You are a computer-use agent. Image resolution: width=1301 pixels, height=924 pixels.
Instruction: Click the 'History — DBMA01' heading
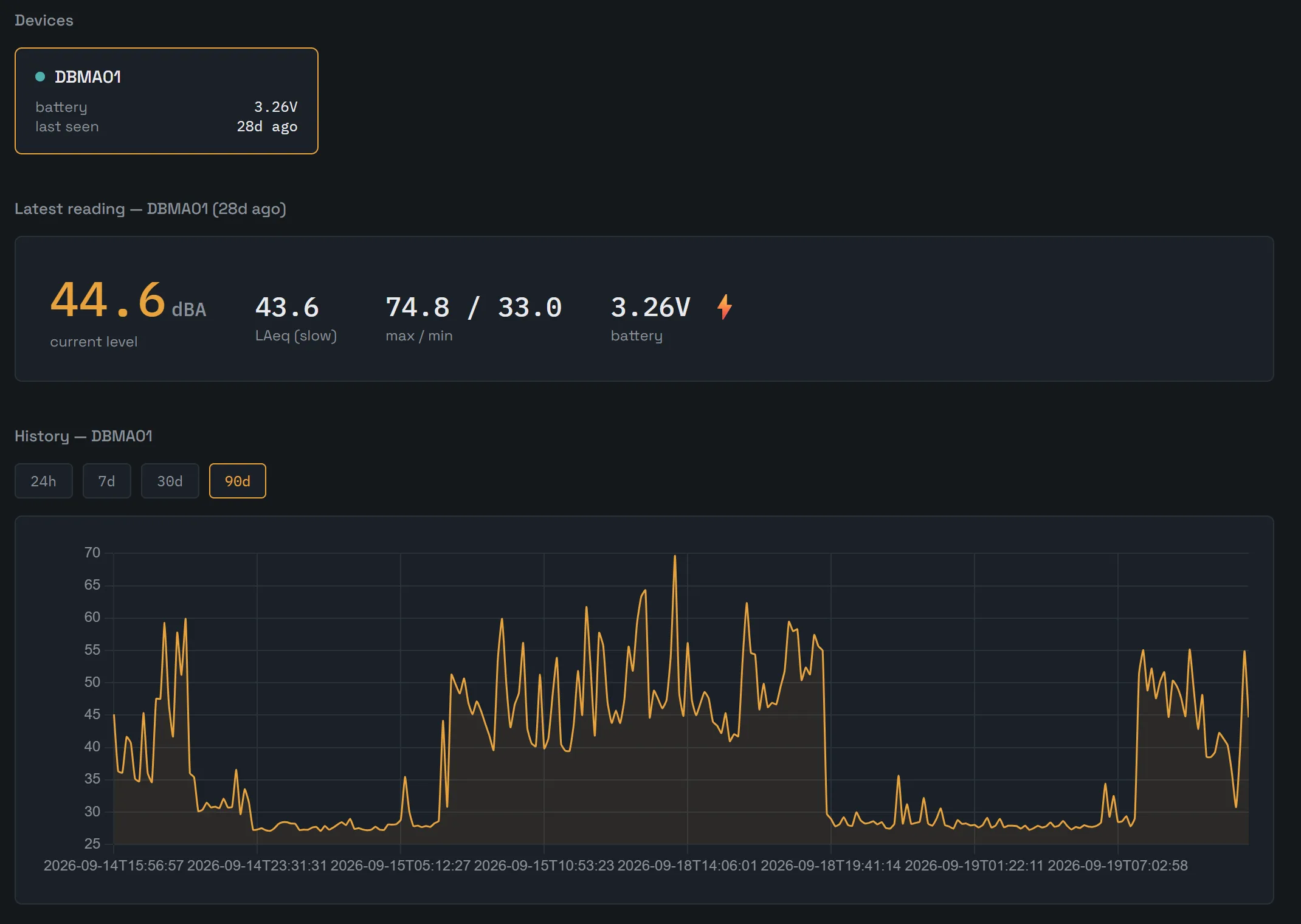coord(83,436)
